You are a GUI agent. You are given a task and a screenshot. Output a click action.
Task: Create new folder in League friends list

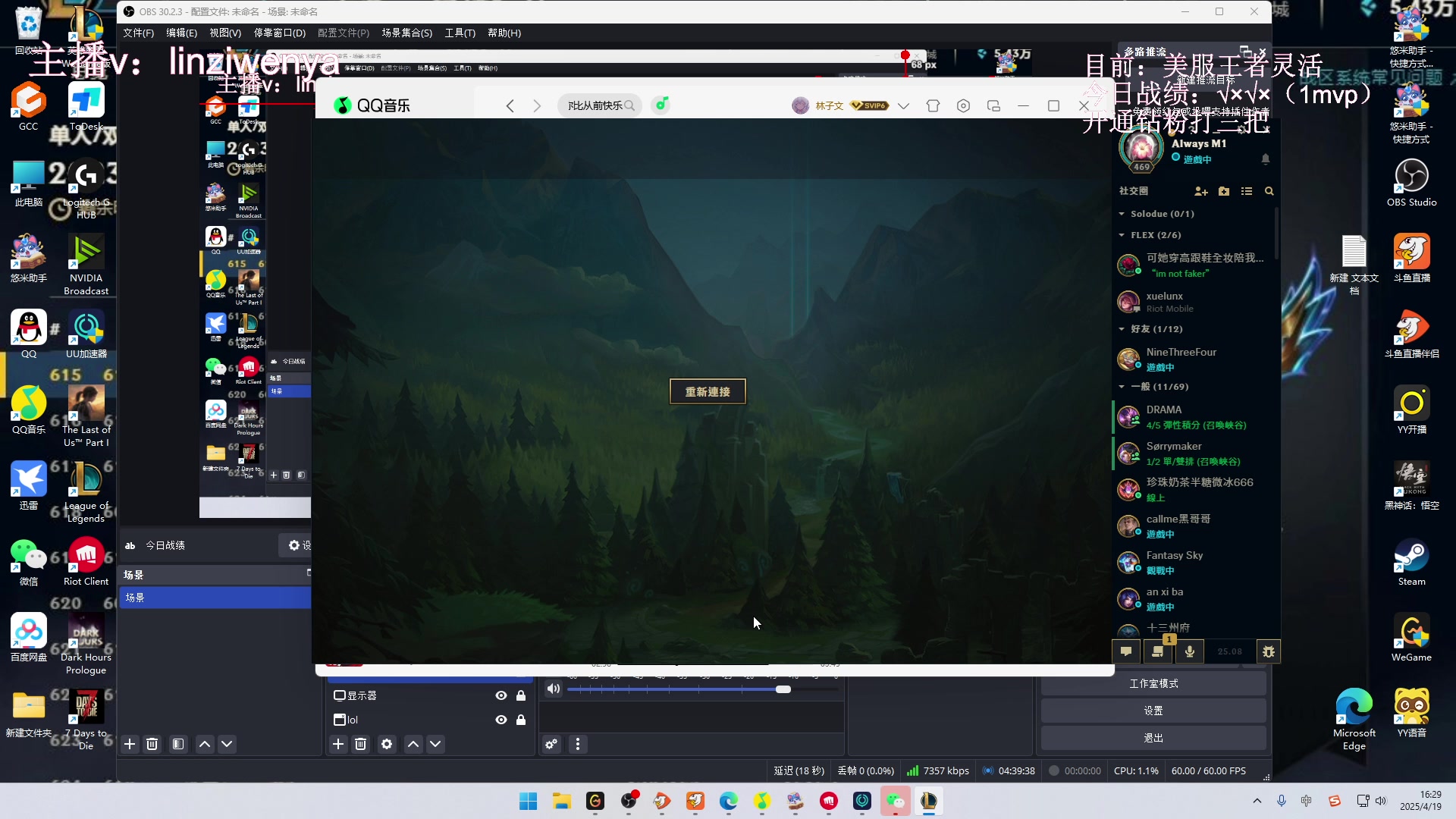1224,192
